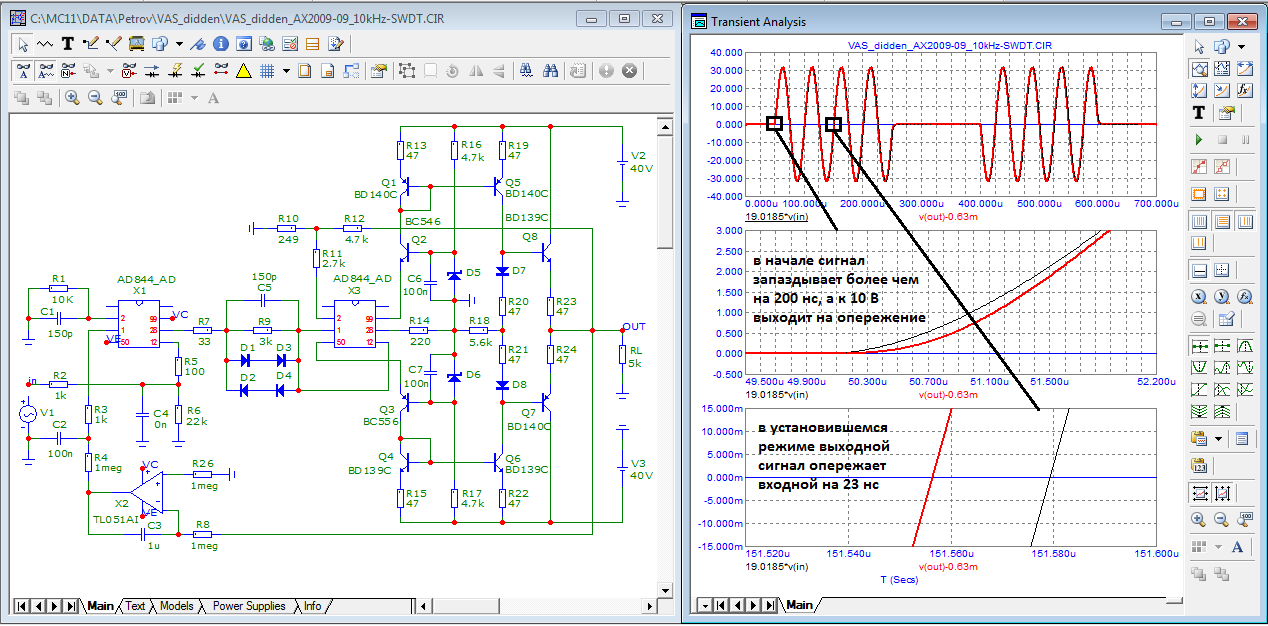This screenshot has height=626, width=1268.
Task: Open the dropdown arrow beside the grid icon
Action: pos(286,71)
